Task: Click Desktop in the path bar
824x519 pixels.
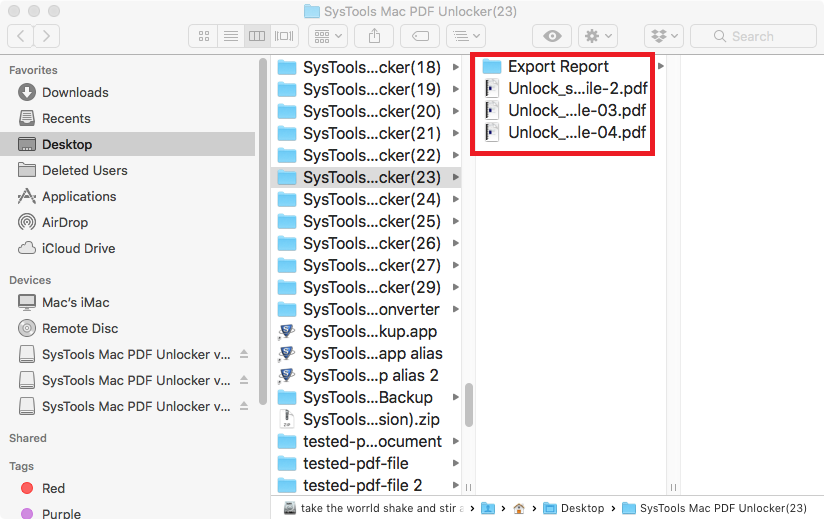Action: pos(573,508)
